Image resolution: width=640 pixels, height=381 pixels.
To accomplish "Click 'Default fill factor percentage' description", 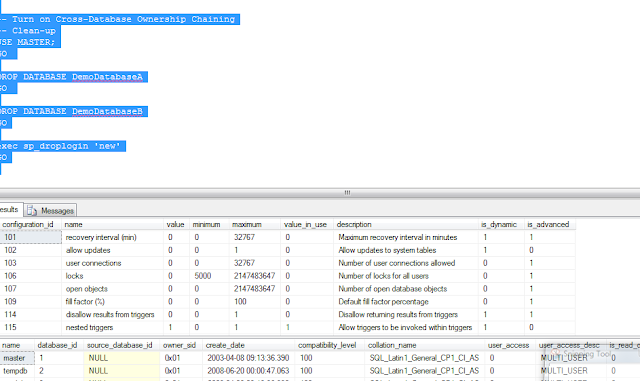I will pos(406,302).
